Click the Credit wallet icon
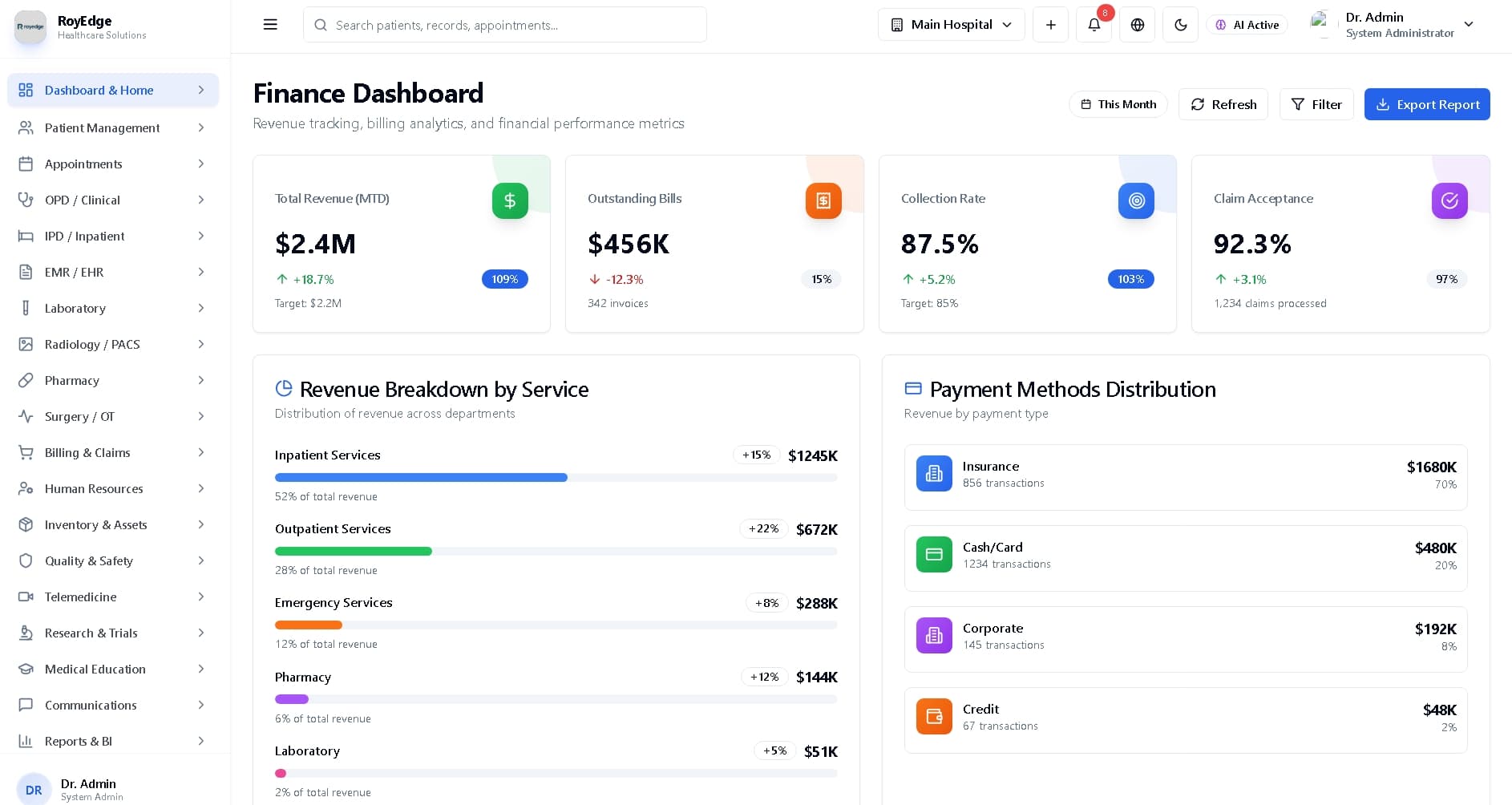This screenshot has height=805, width=1512. click(x=934, y=717)
